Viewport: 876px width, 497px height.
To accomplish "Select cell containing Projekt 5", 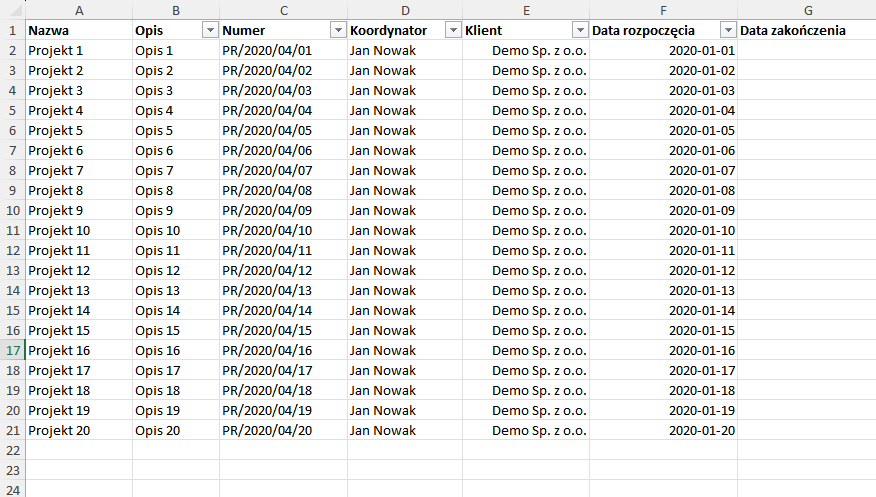I will 79,131.
